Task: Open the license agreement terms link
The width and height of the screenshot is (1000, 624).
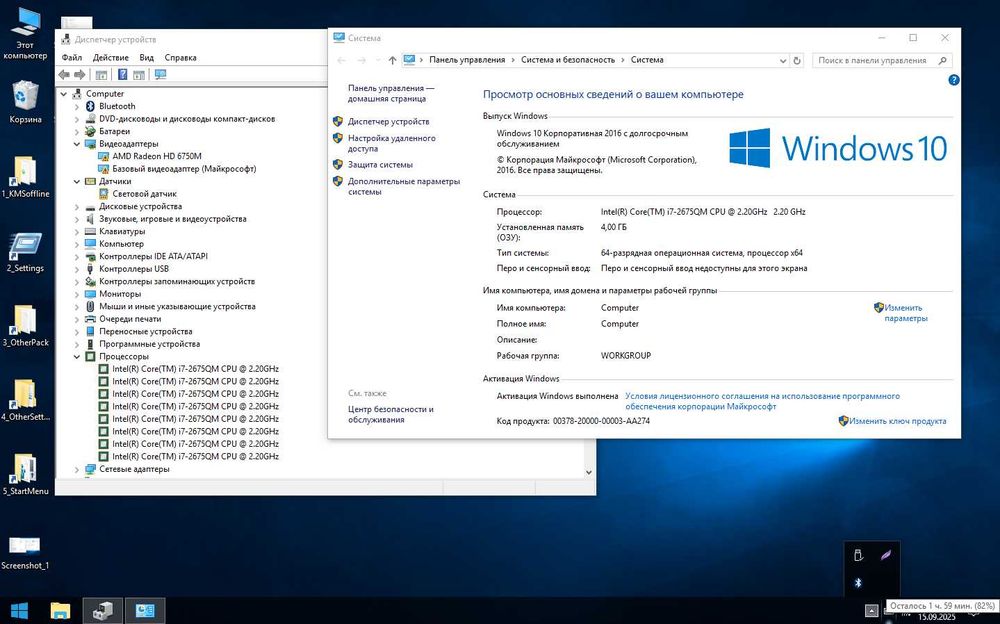Action: pyautogui.click(x=762, y=401)
